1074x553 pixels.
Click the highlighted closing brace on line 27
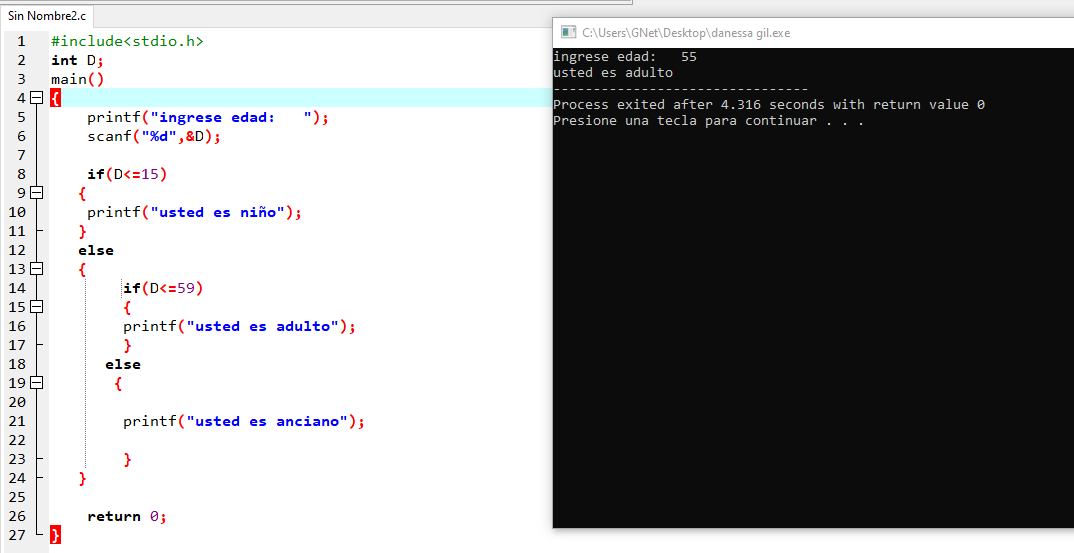55,534
